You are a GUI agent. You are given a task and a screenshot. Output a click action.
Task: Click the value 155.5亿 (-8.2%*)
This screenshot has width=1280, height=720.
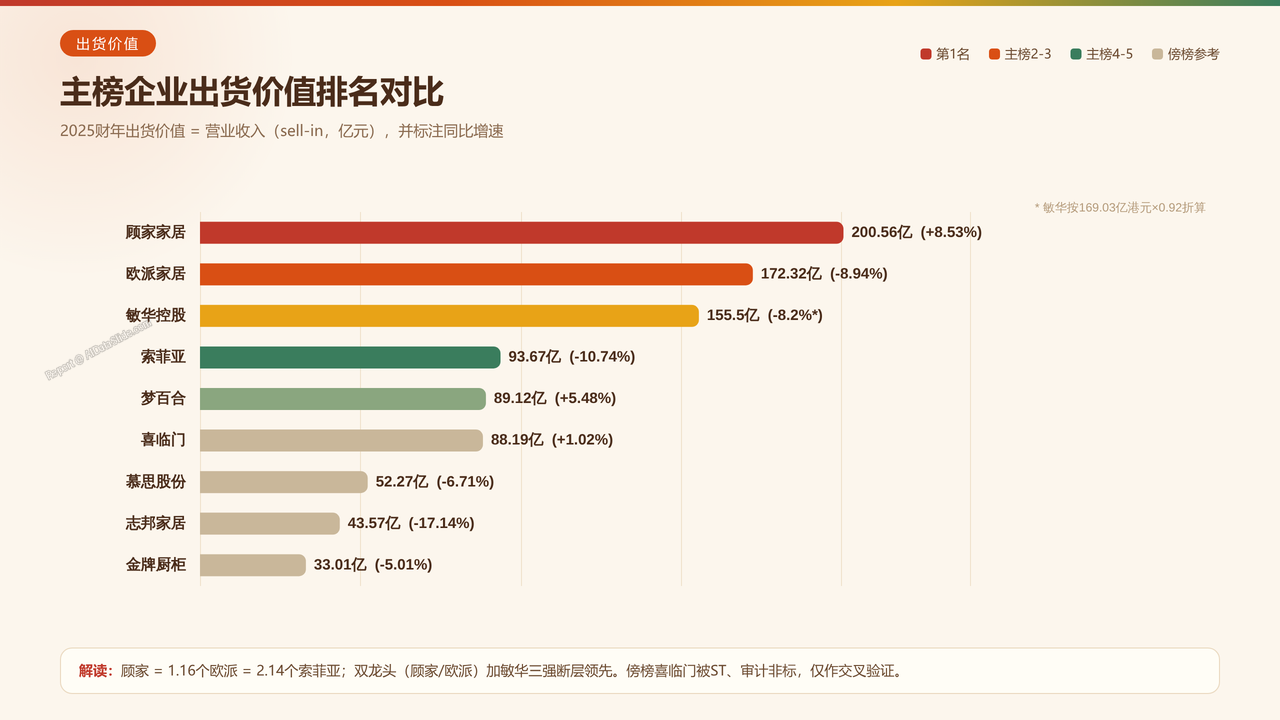click(765, 315)
